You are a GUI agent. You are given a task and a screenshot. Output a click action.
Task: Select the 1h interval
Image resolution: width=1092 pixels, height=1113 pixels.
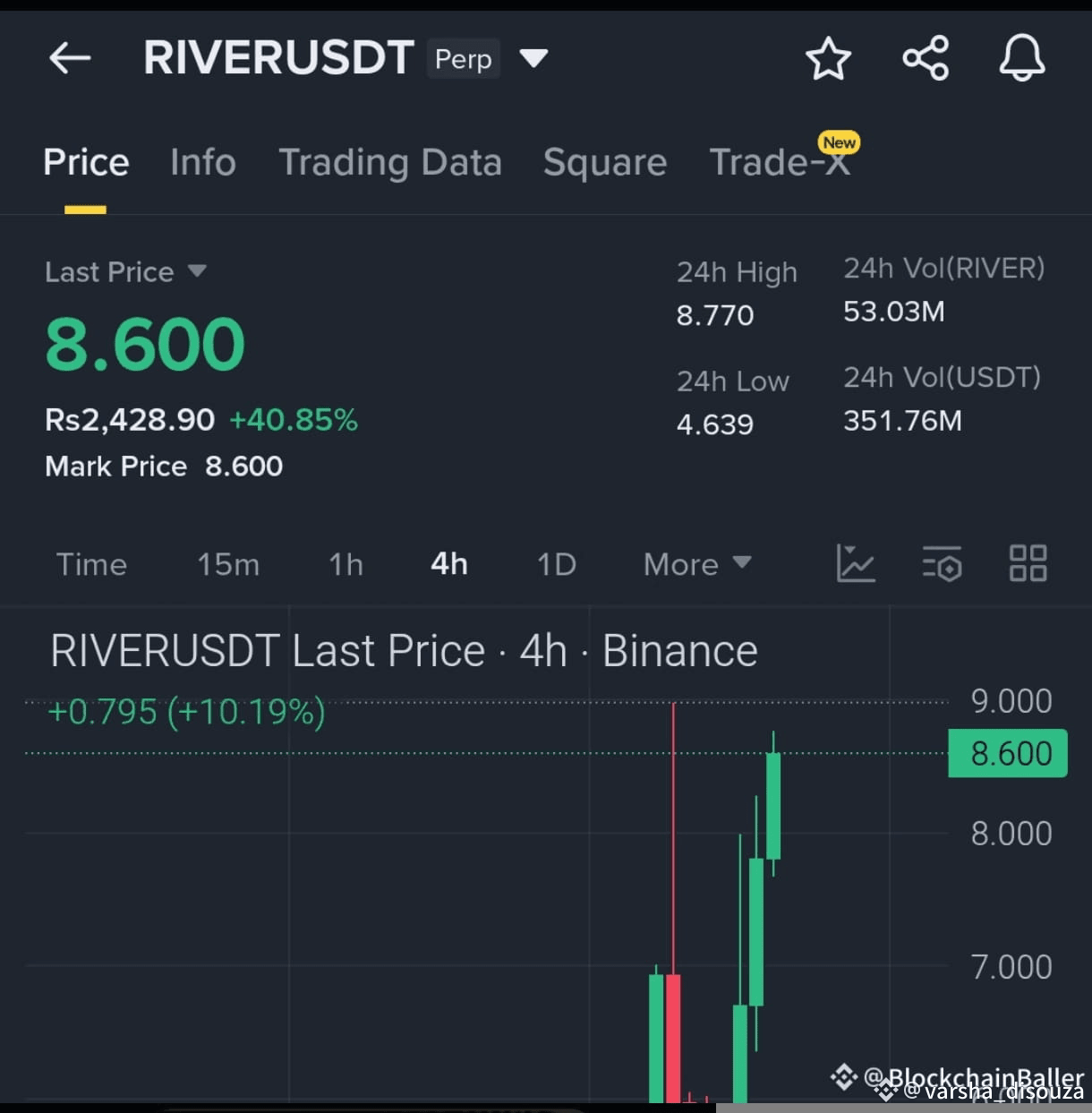coord(346,564)
